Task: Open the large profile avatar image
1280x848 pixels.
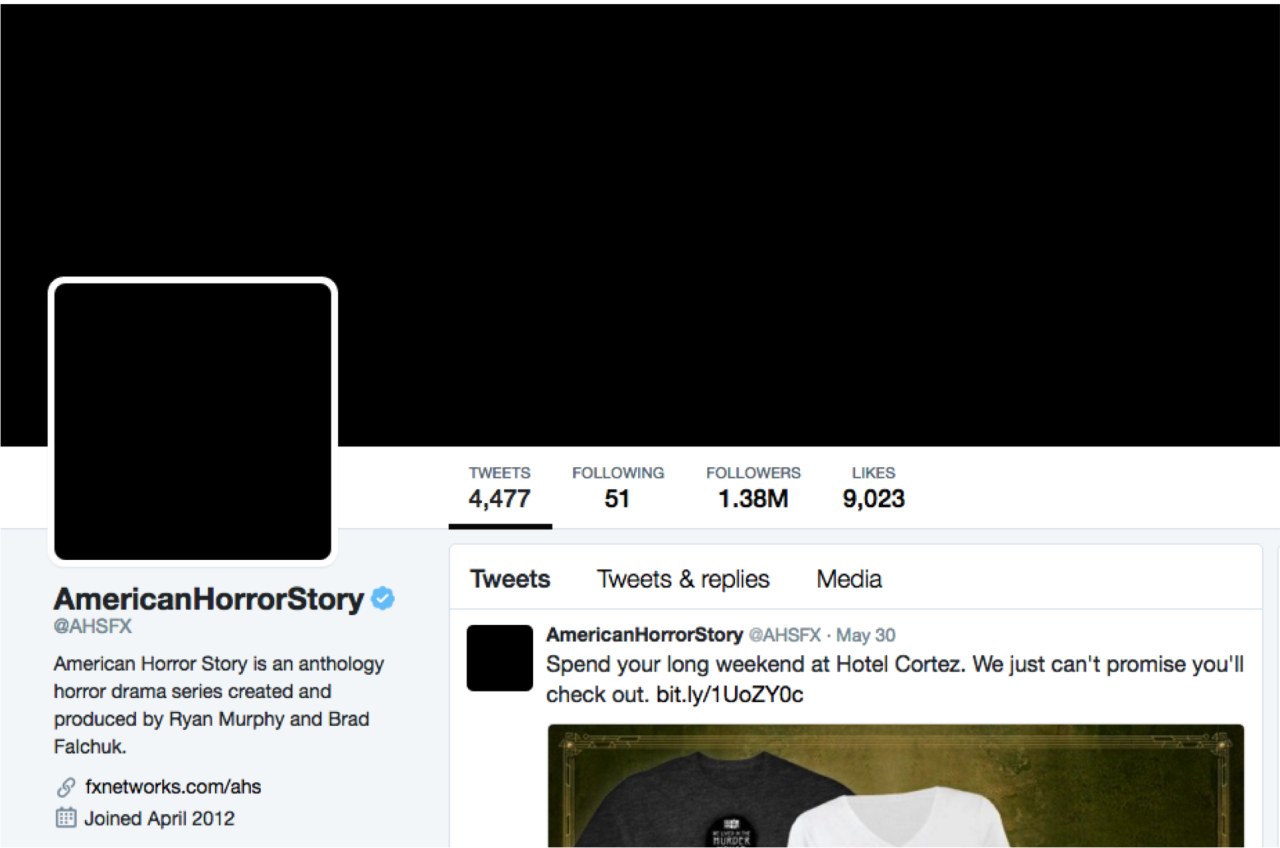Action: pos(192,421)
